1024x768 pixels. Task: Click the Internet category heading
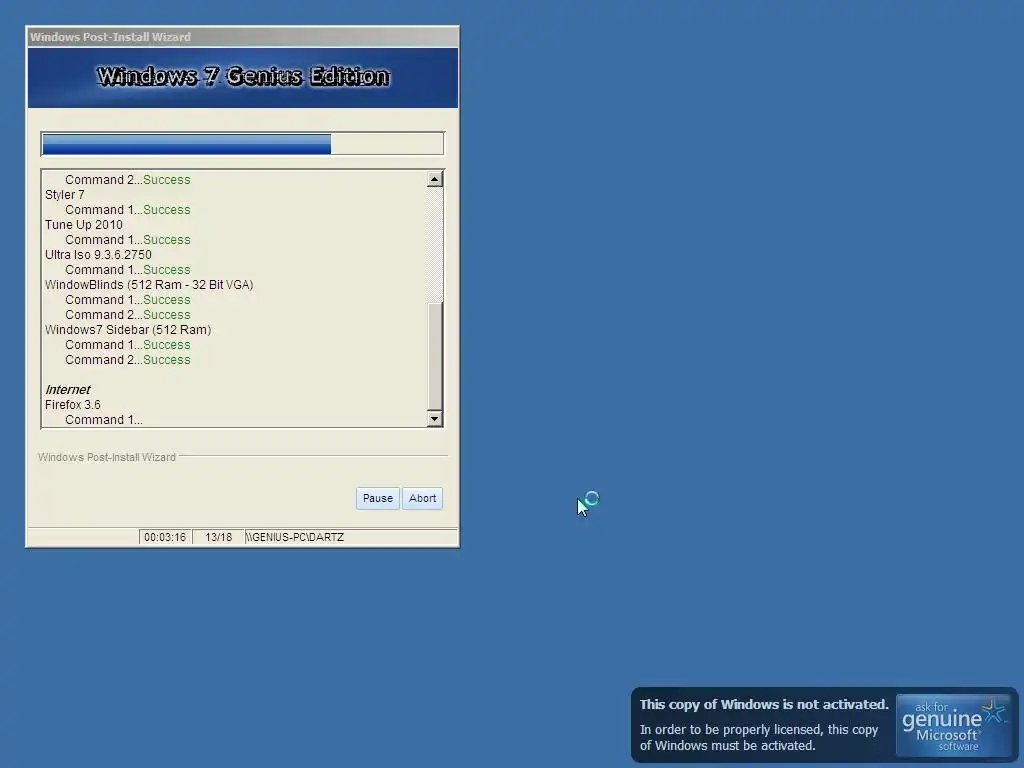click(67, 390)
